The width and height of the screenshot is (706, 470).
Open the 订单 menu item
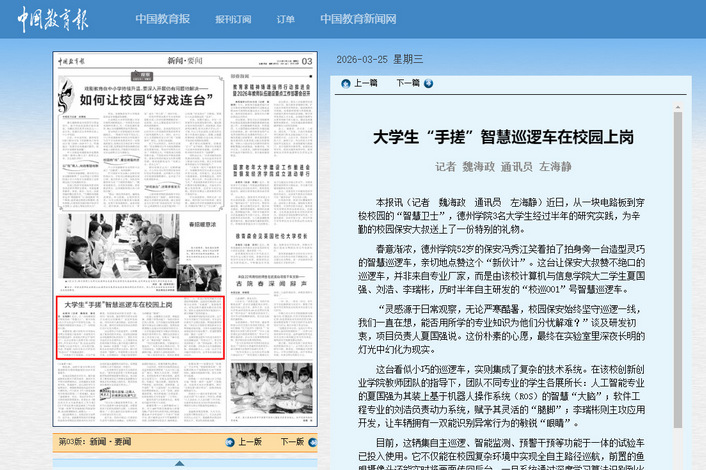[x=286, y=19]
